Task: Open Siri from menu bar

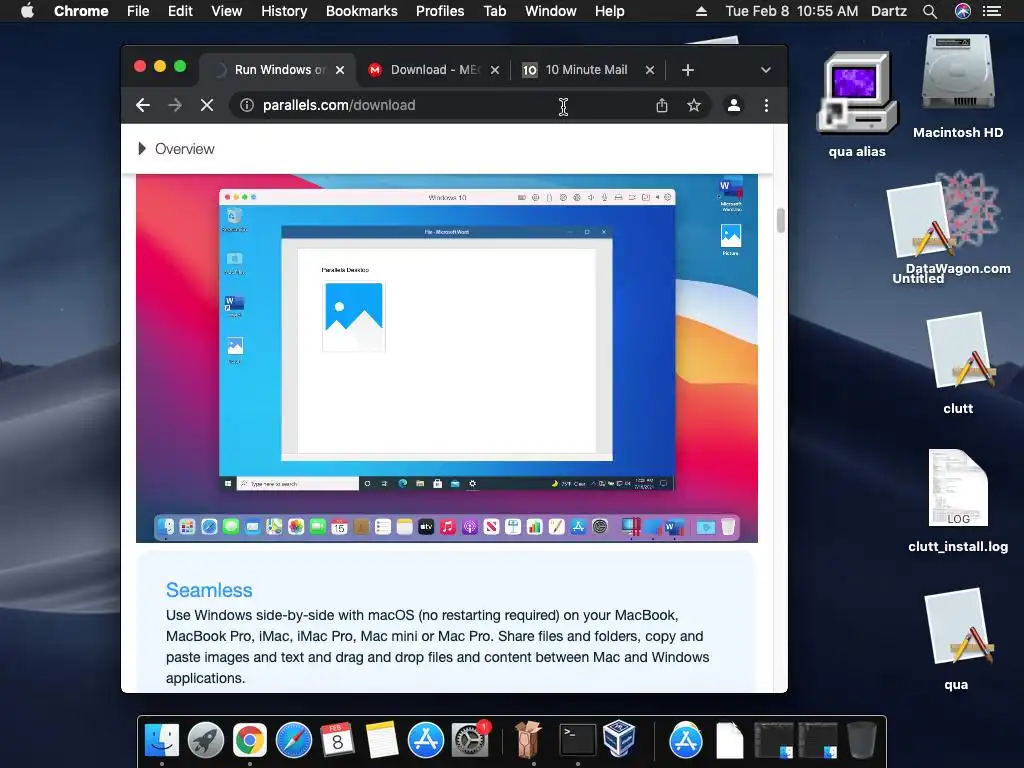Action: pos(963,11)
